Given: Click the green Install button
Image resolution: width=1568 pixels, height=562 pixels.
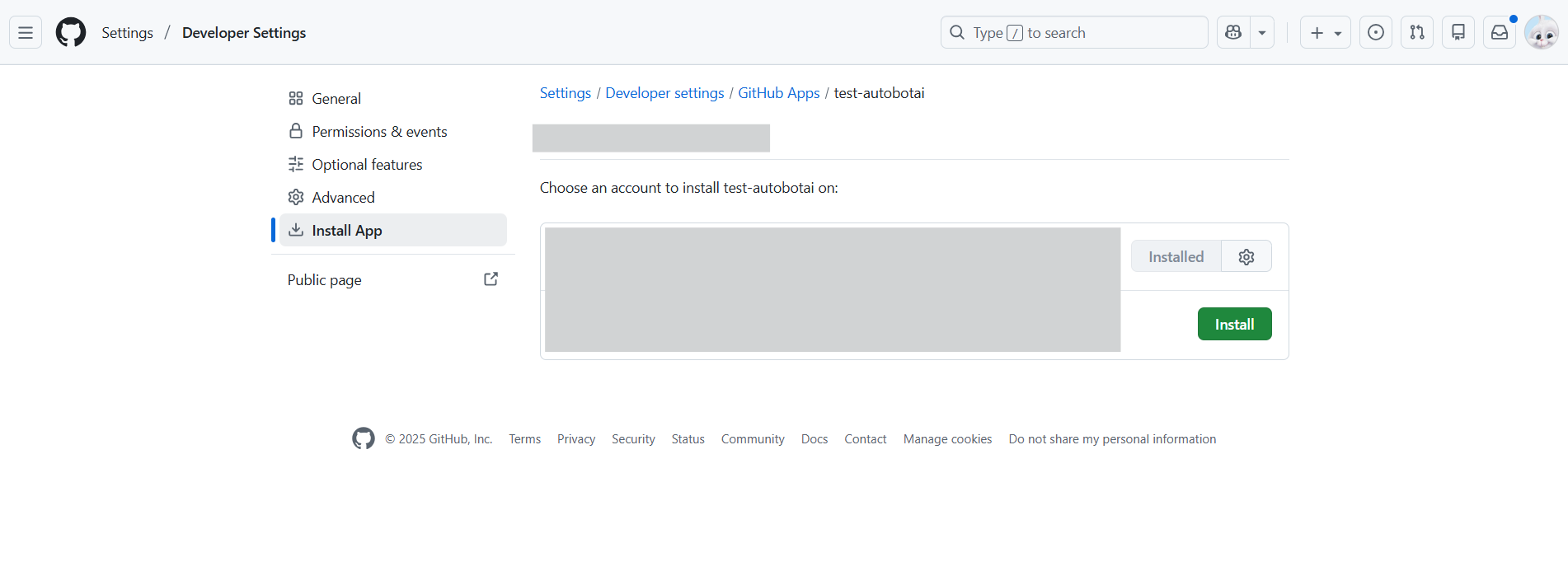Looking at the screenshot, I should pos(1235,324).
